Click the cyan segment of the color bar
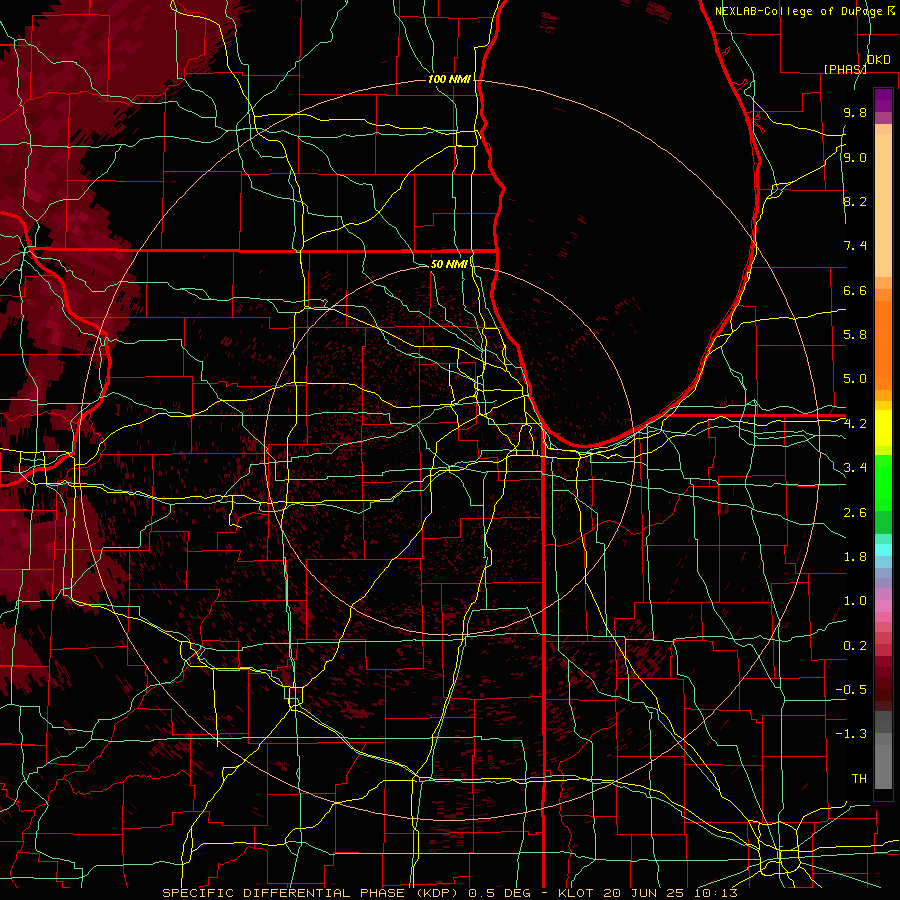This screenshot has width=900, height=900. (883, 550)
